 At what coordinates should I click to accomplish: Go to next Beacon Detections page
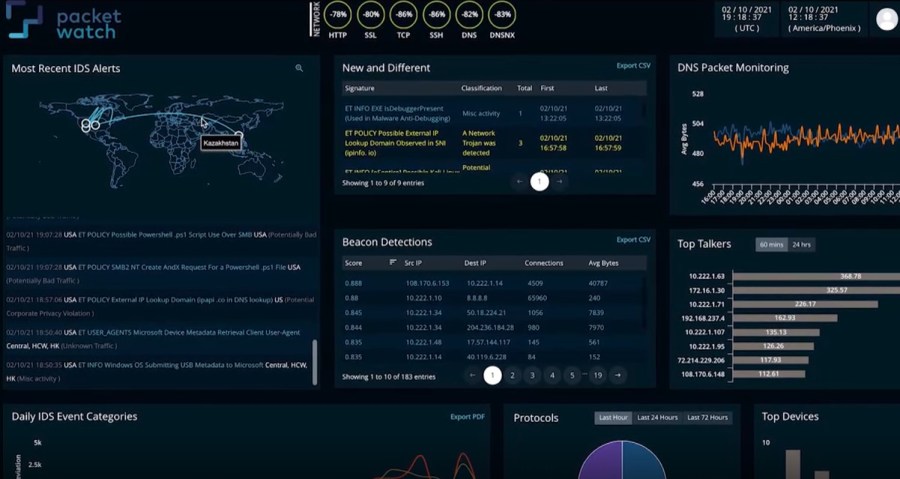point(618,375)
